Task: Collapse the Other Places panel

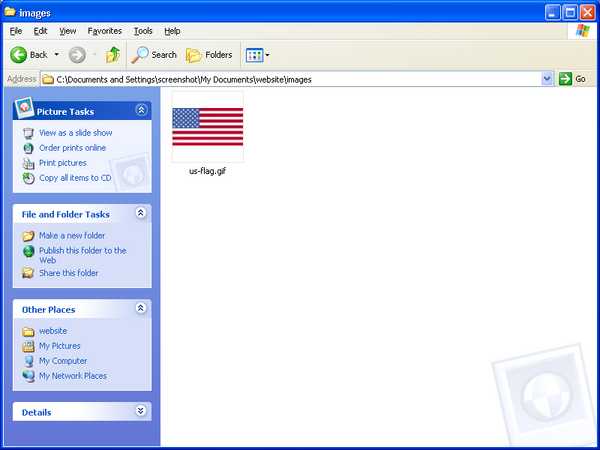Action: click(140, 308)
